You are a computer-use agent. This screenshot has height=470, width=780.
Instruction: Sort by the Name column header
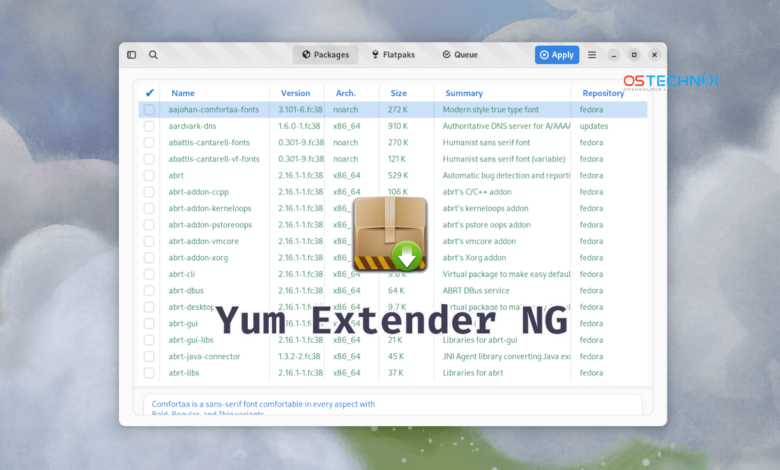point(183,93)
